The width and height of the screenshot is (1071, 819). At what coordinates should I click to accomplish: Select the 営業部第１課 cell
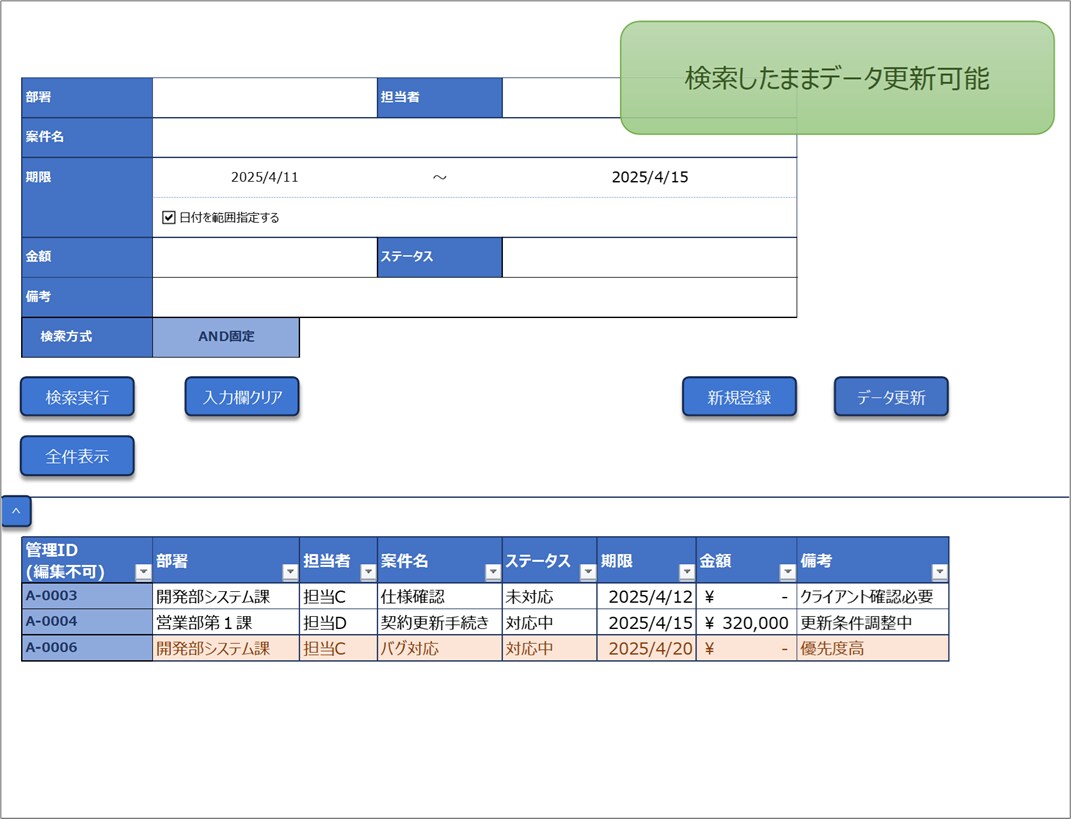(226, 622)
